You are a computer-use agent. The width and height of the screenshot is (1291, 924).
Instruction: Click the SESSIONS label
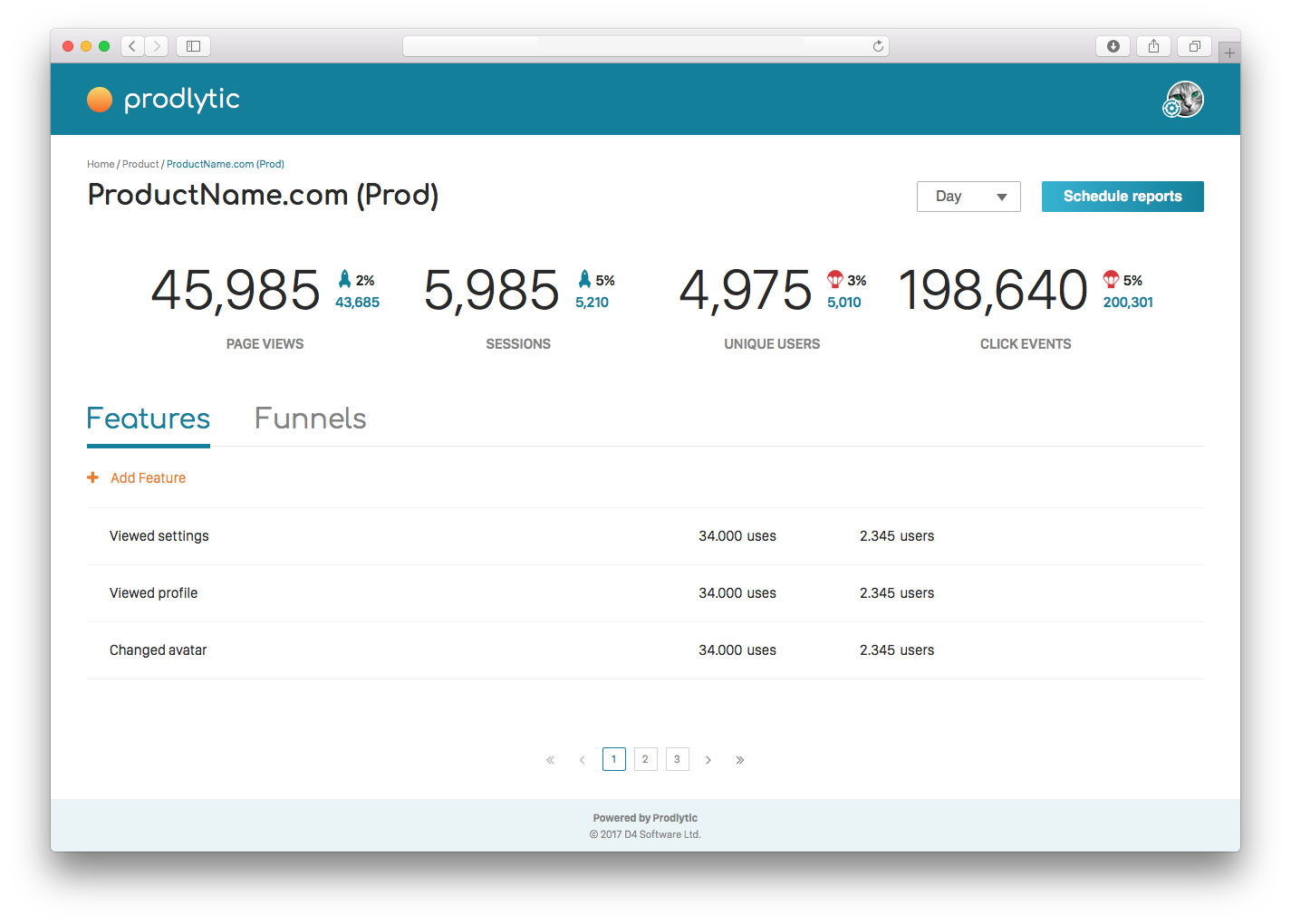pyautogui.click(x=518, y=344)
